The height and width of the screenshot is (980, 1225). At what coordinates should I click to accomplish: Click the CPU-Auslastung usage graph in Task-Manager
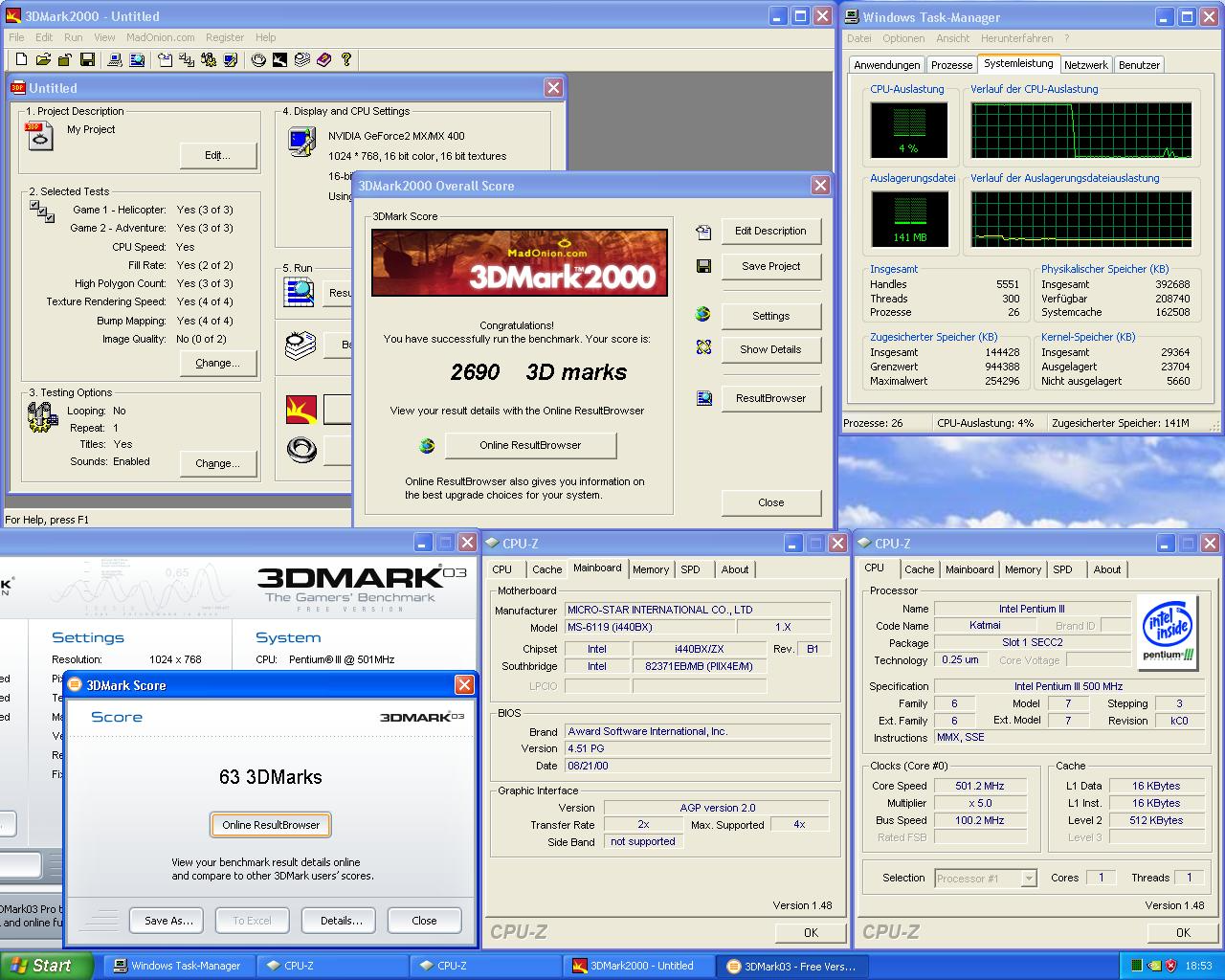pos(908,129)
